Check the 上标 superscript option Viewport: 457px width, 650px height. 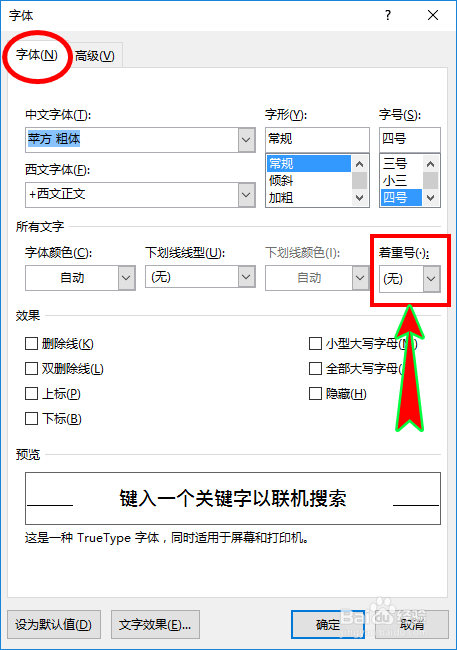(32, 393)
